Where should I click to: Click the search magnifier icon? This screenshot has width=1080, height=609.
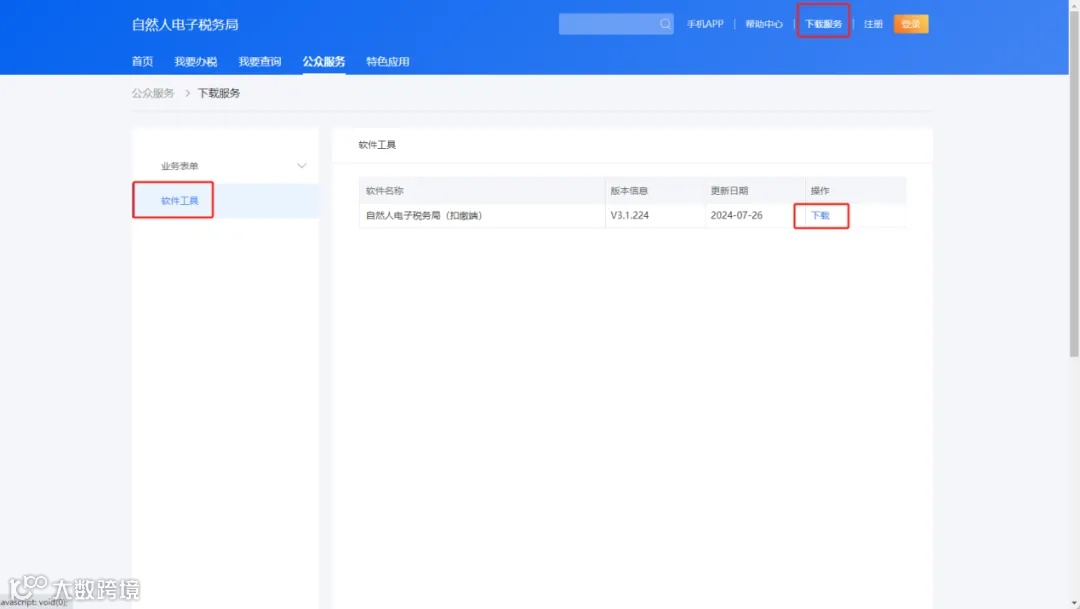(663, 23)
